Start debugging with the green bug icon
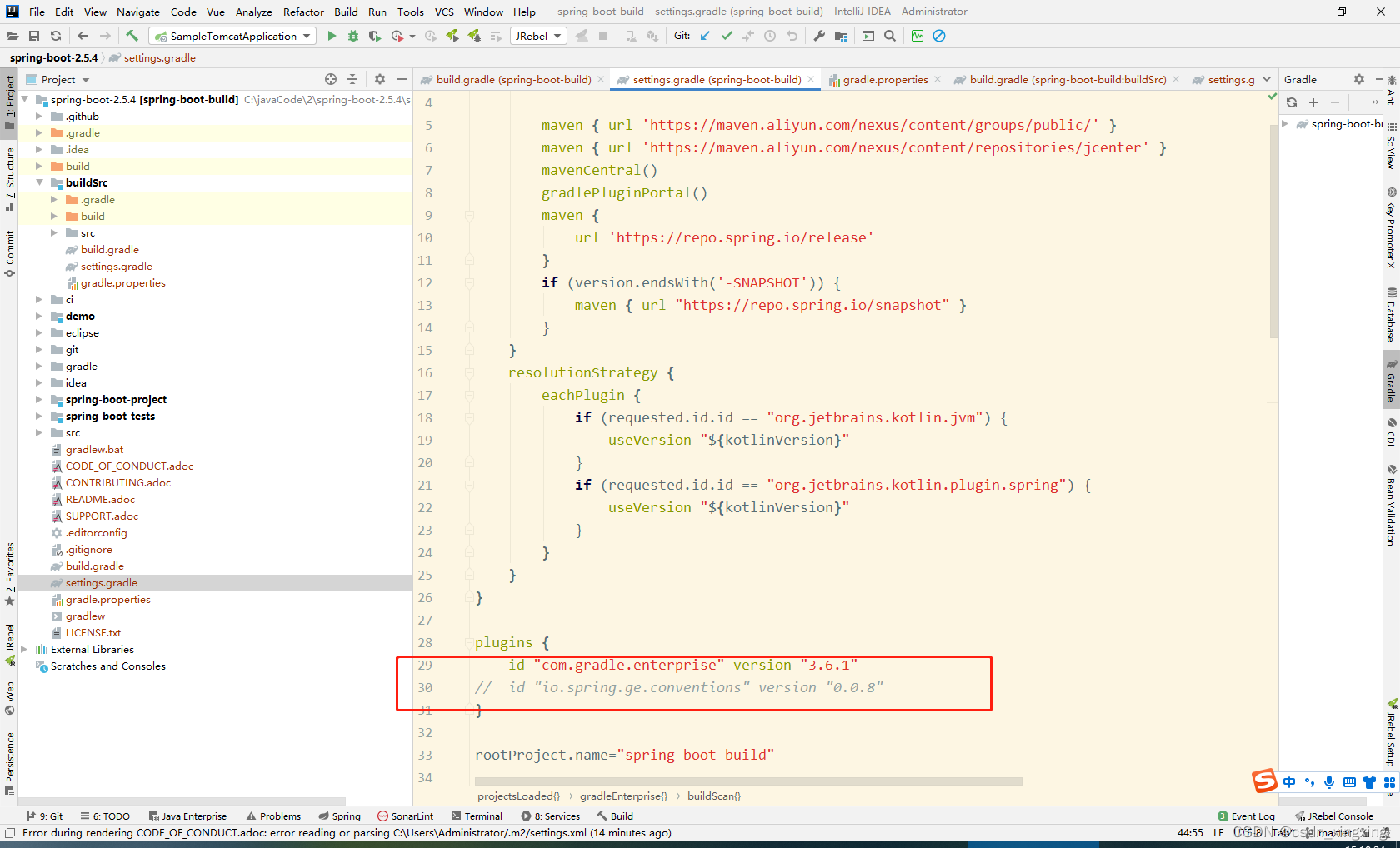 [353, 36]
